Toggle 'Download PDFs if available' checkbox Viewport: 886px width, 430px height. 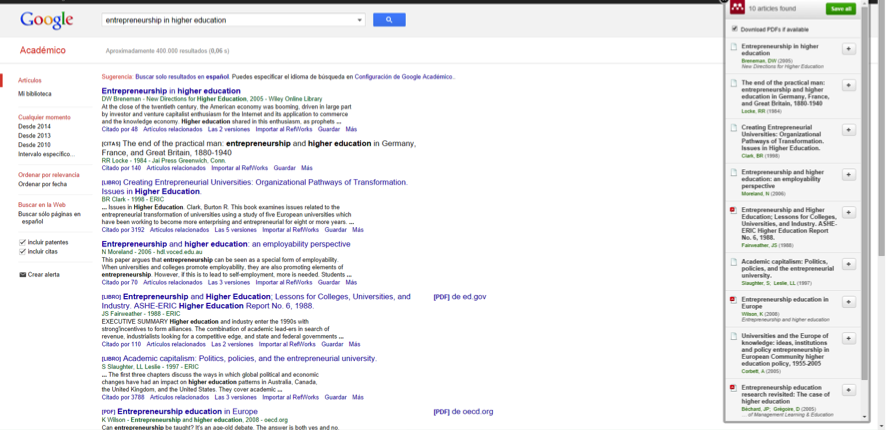(x=734, y=29)
